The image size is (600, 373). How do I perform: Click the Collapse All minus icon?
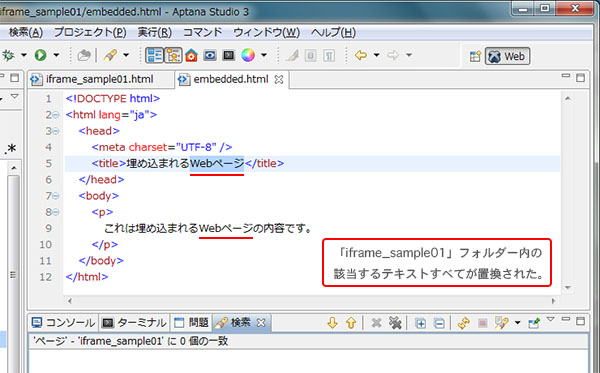point(440,323)
